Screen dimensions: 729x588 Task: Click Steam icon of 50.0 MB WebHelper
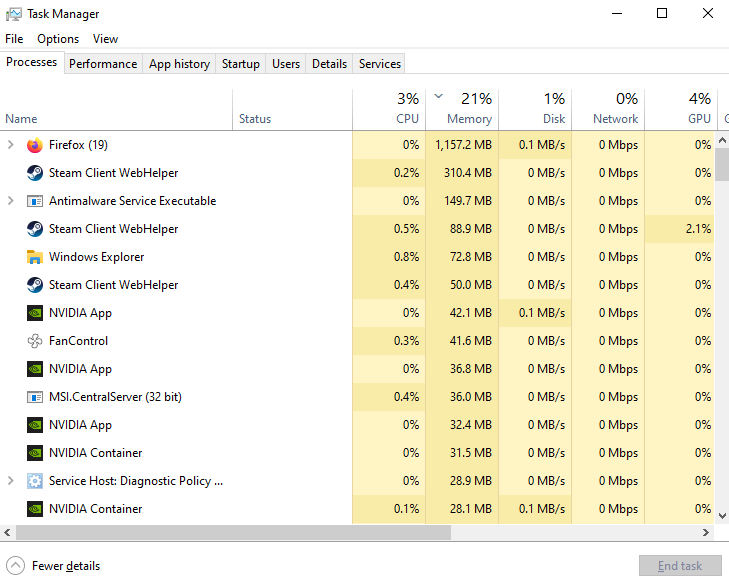[35, 284]
